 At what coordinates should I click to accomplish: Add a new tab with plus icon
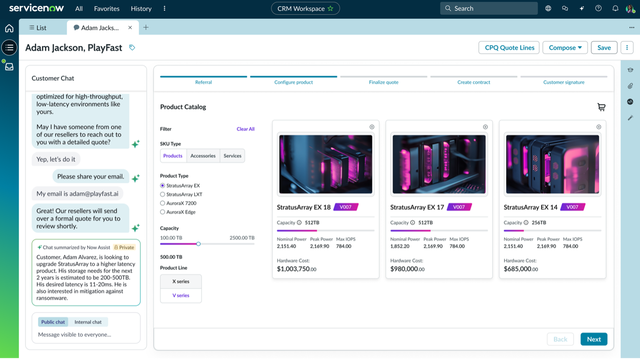(x=146, y=28)
